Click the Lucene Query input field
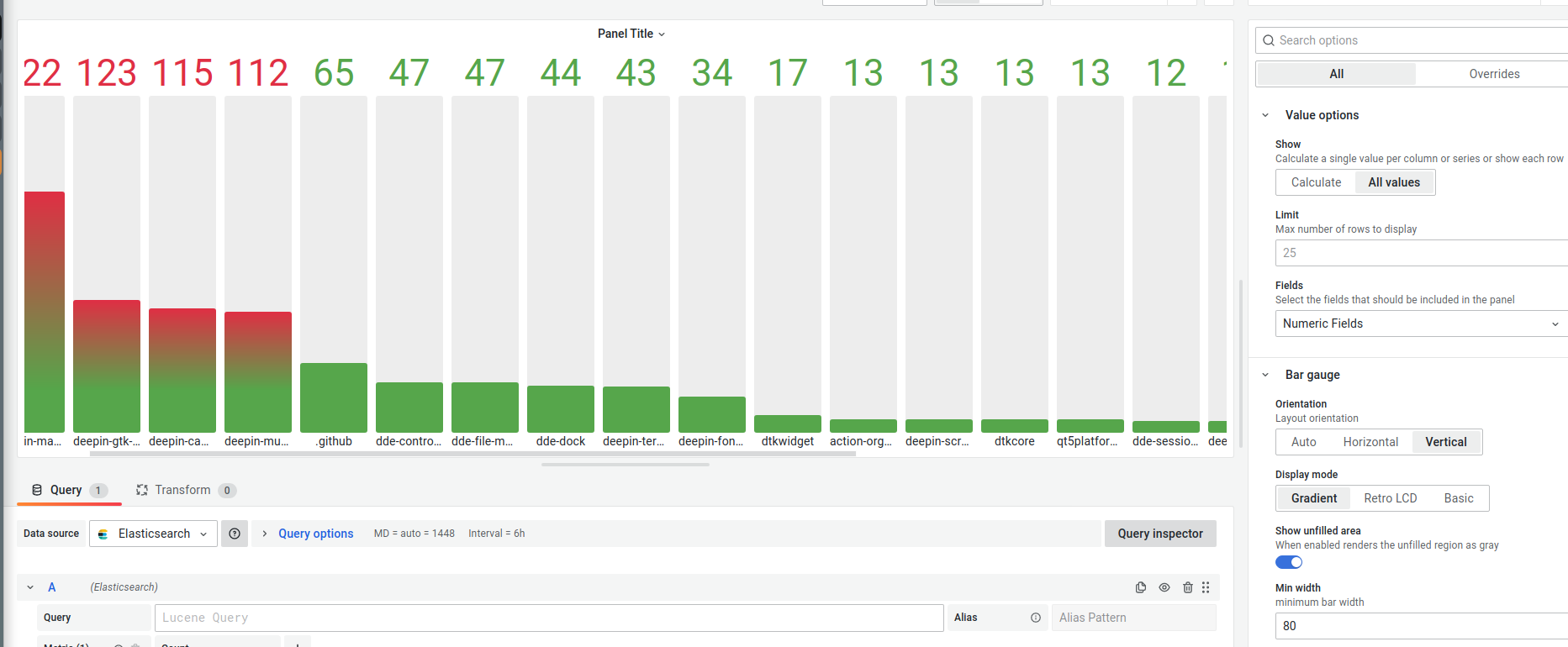The height and width of the screenshot is (647, 1568). (x=548, y=618)
